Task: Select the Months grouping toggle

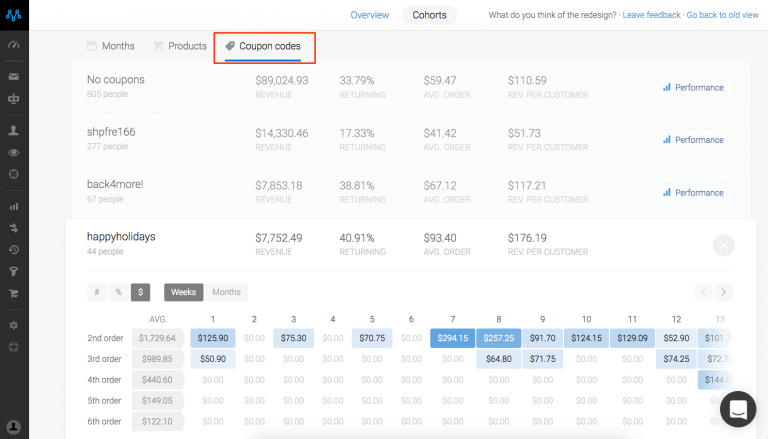Action: 226,292
